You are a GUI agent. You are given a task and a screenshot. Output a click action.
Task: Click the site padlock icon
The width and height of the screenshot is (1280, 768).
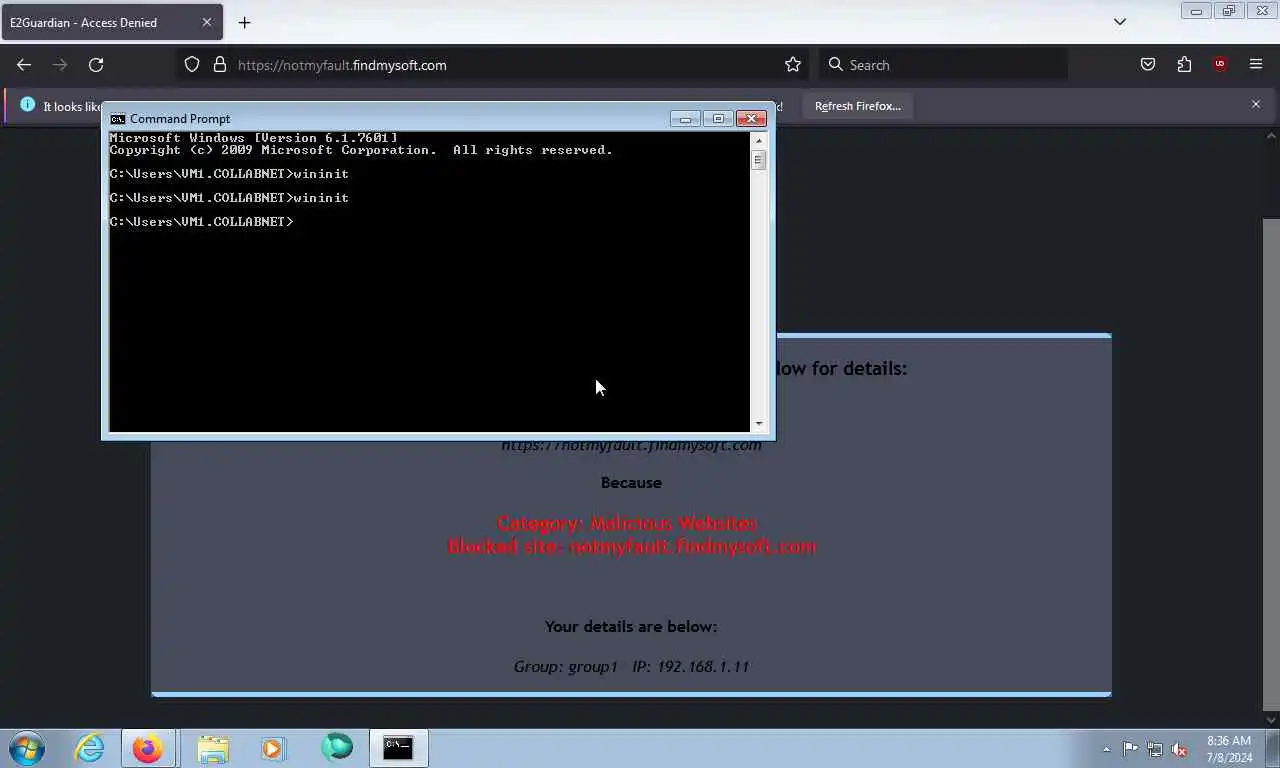pyautogui.click(x=220, y=64)
